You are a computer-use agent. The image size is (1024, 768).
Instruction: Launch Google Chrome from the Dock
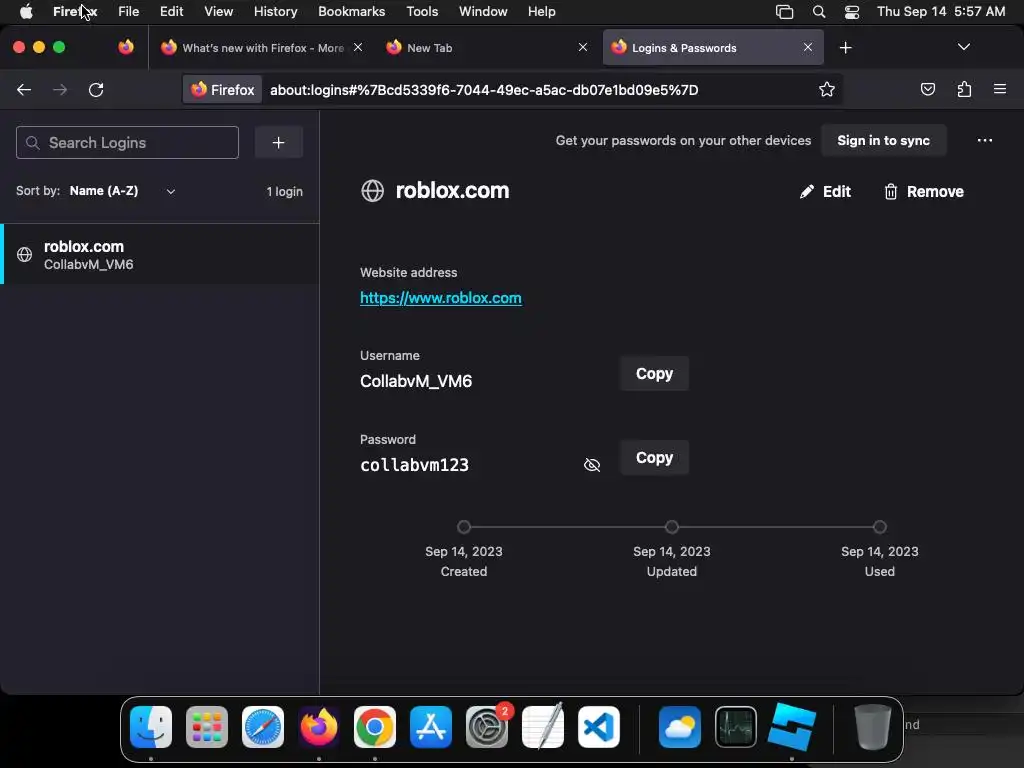click(x=375, y=727)
